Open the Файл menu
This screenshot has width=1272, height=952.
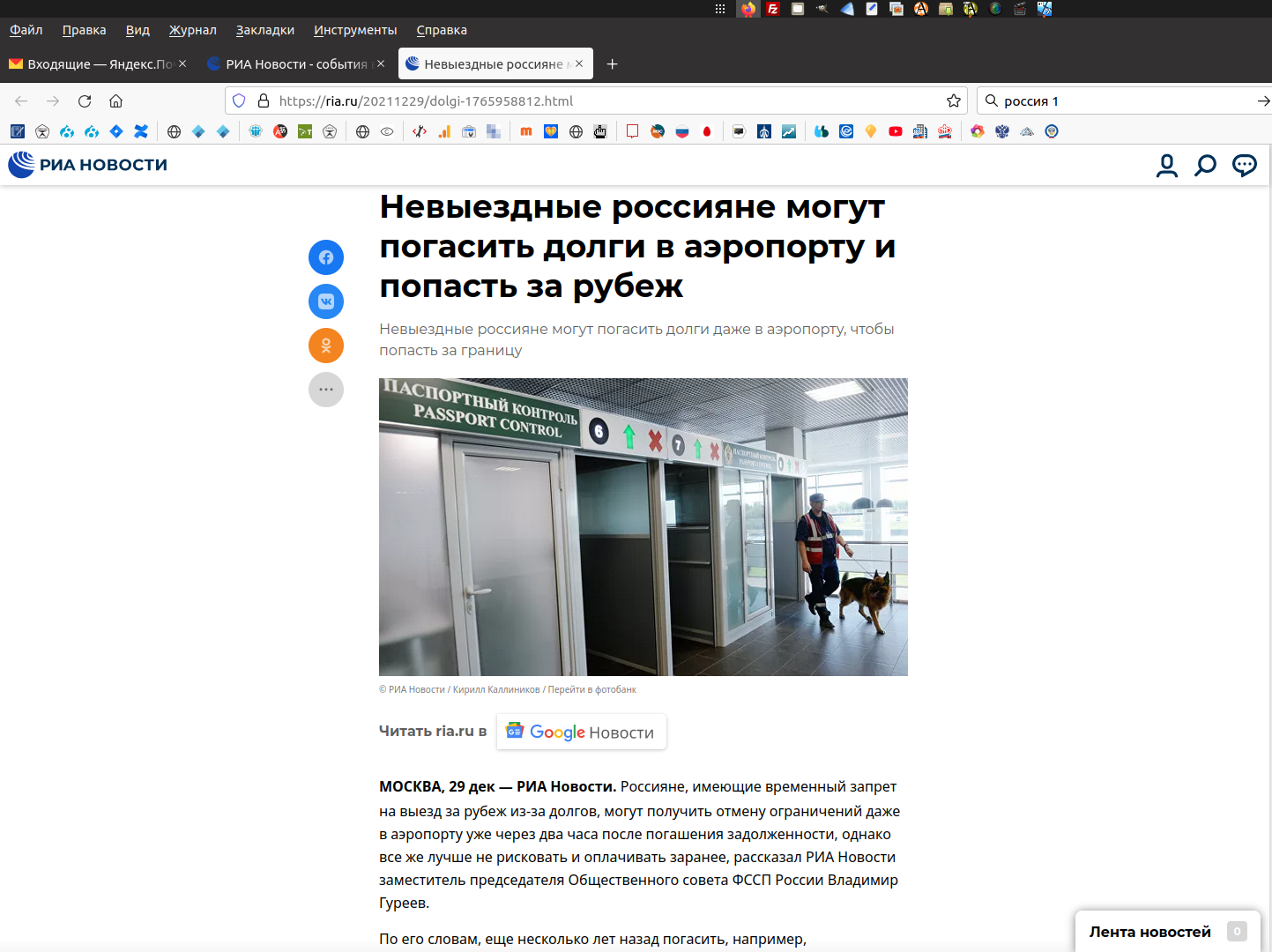(26, 30)
